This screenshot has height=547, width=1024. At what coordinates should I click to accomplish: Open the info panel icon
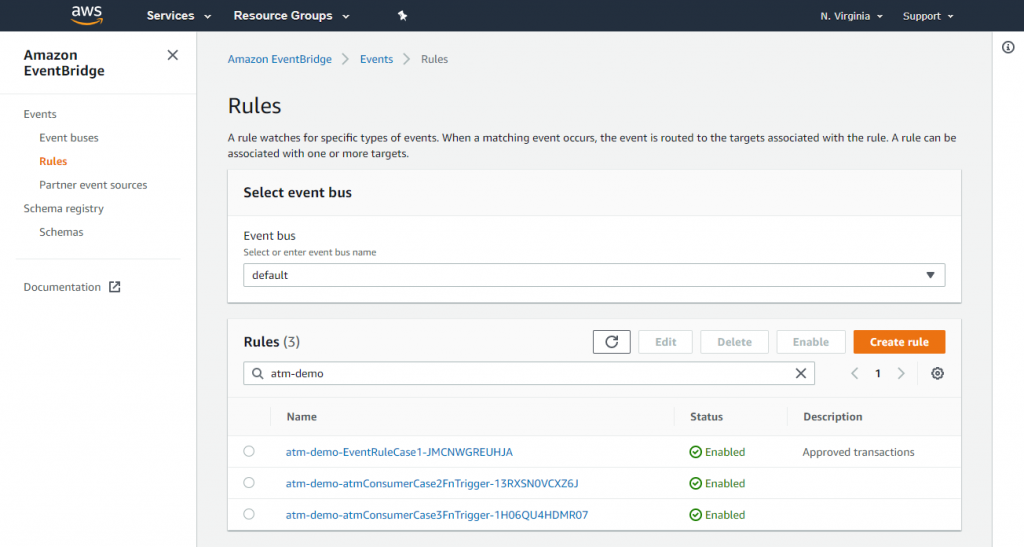[1008, 47]
